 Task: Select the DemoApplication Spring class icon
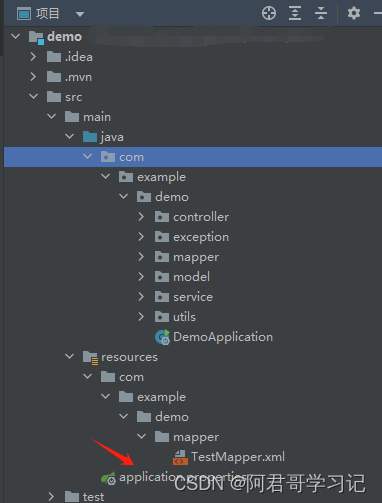click(x=163, y=337)
